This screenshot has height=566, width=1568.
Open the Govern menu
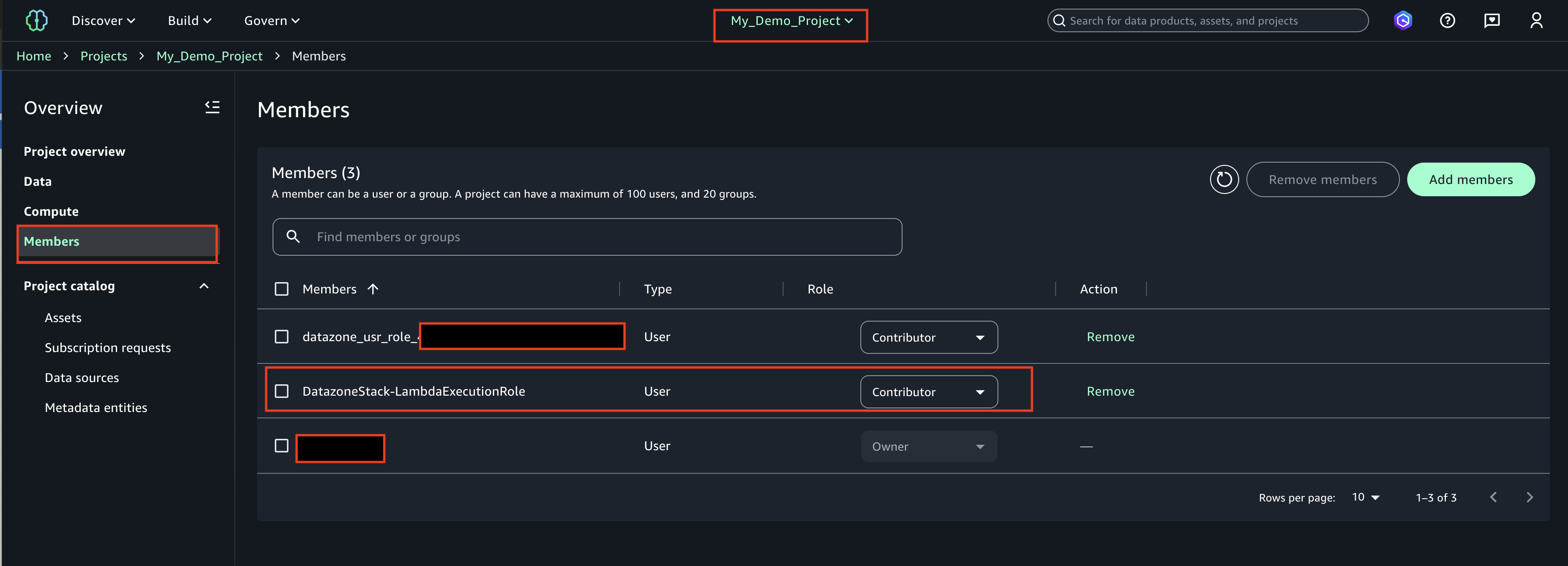point(272,21)
